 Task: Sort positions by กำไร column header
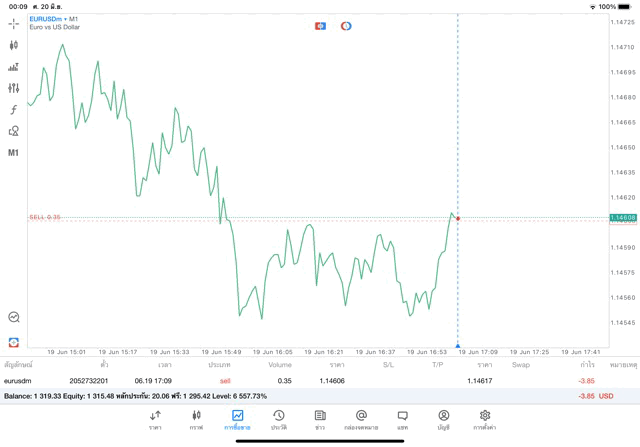coord(588,365)
